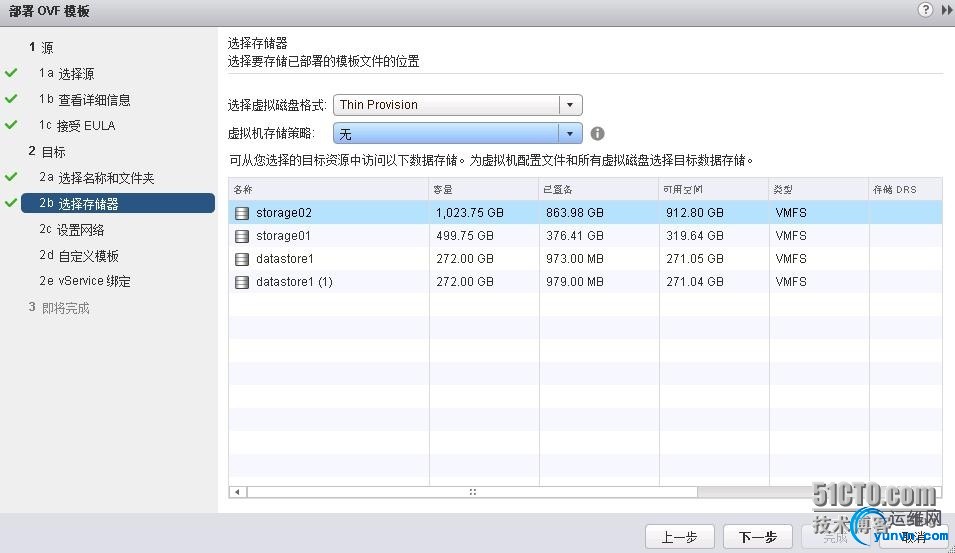955x553 pixels.
Task: Go to step 1a 选择源
Action: (x=67, y=74)
